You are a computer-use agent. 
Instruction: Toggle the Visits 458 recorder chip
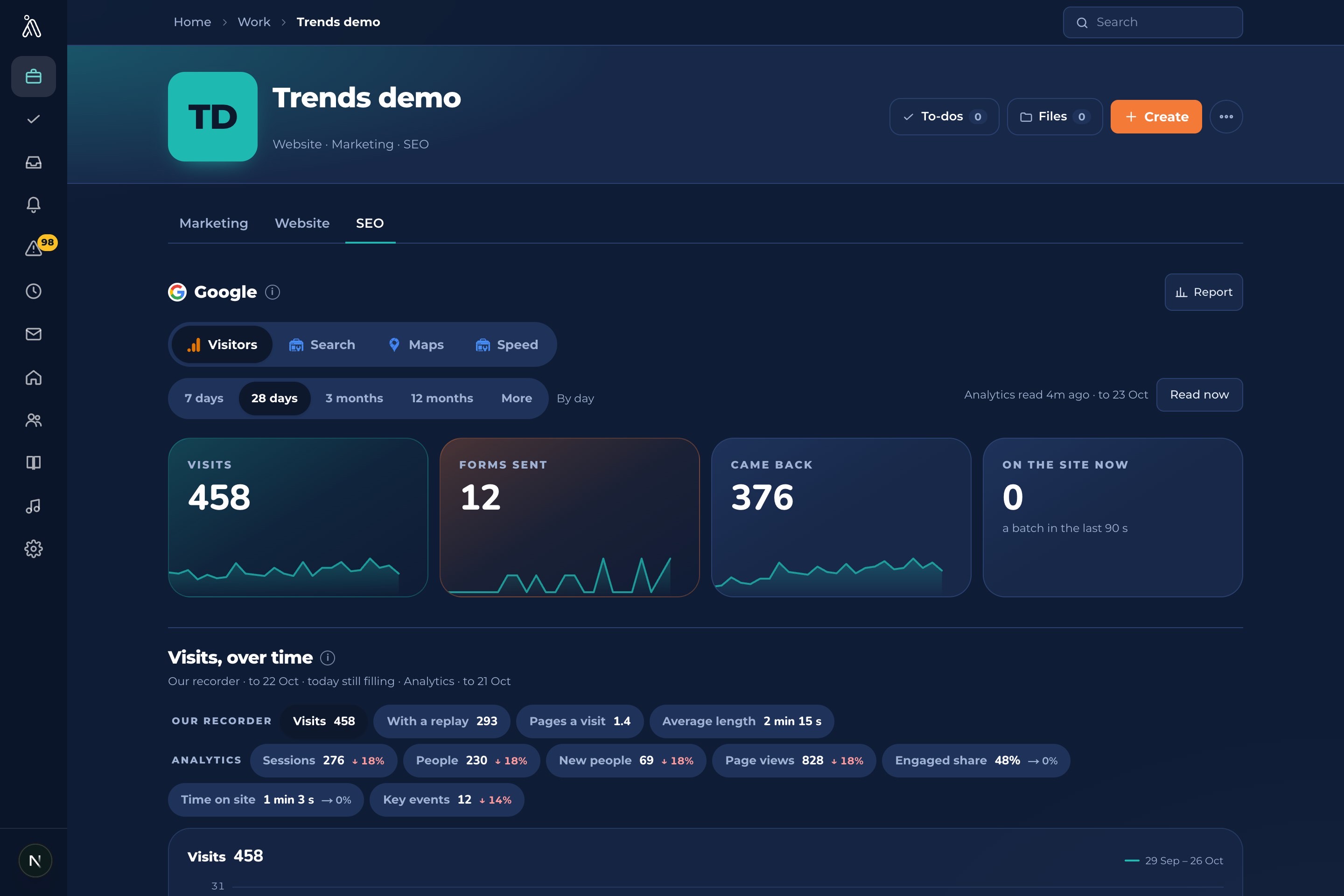(x=324, y=721)
